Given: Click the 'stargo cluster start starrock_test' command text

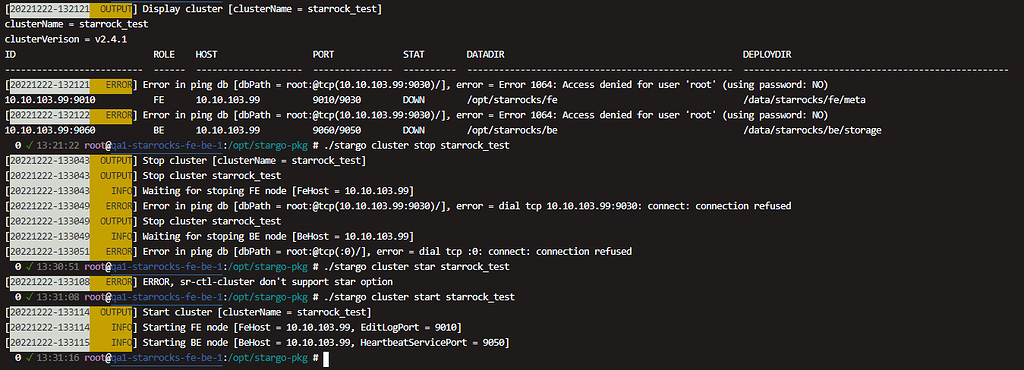Looking at the screenshot, I should coord(424,297).
